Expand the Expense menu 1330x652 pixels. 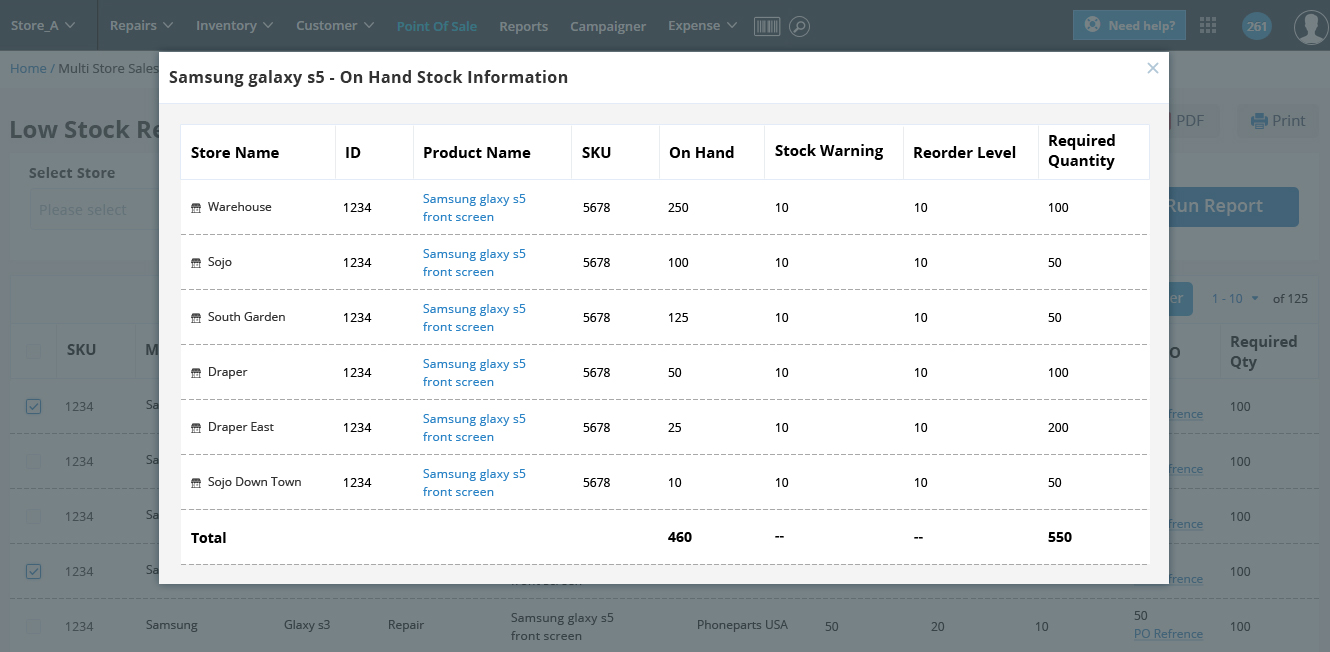click(702, 26)
